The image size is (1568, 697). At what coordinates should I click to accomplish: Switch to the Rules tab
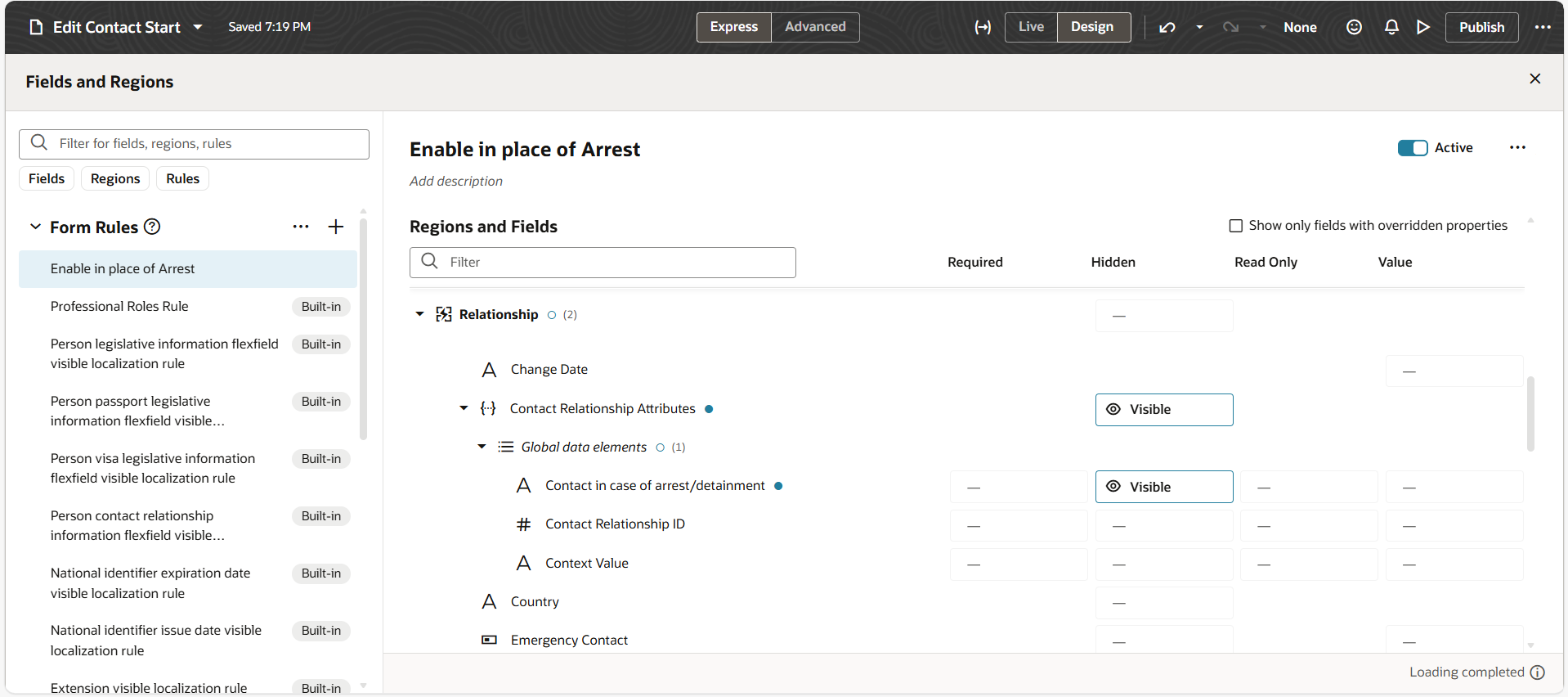[x=183, y=178]
